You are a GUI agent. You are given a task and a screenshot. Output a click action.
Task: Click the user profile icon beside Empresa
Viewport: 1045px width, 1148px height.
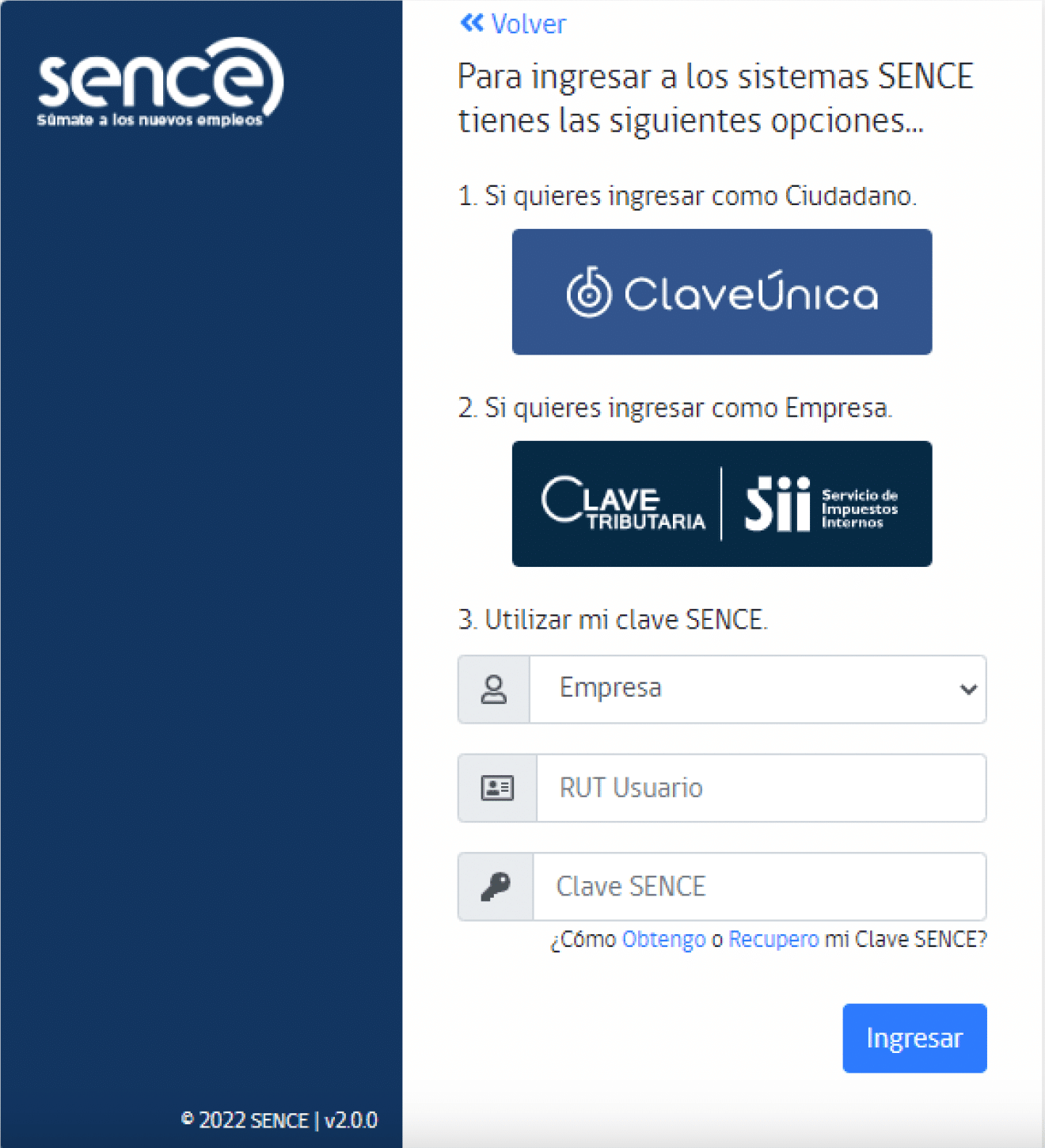pyautogui.click(x=494, y=690)
